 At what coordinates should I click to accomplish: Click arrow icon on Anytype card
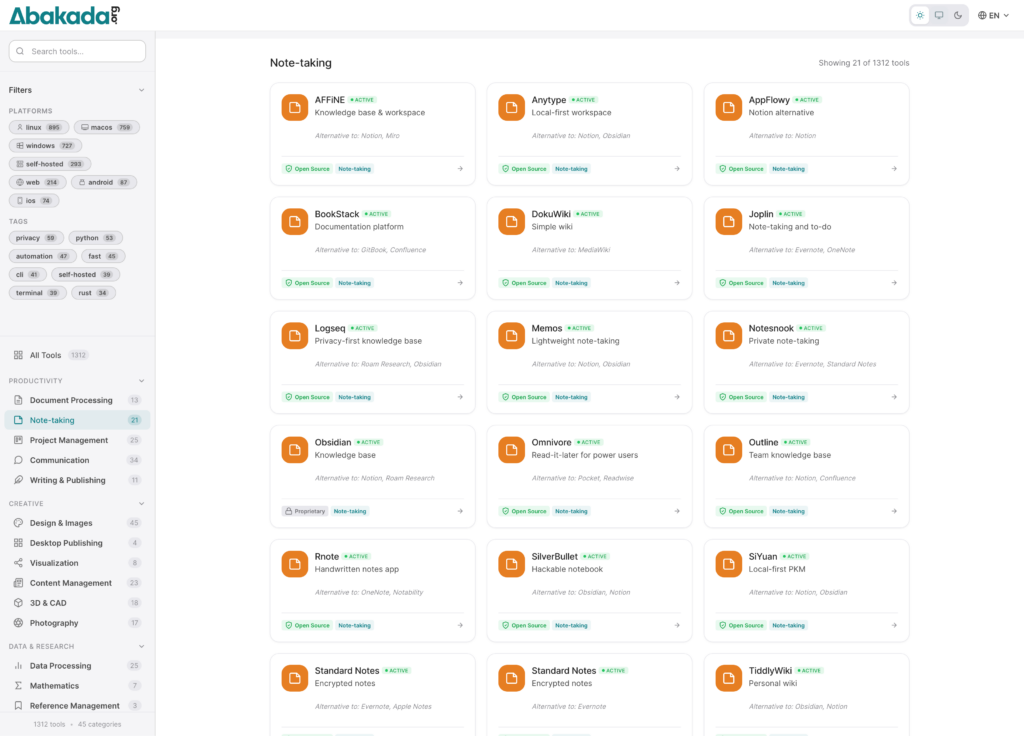(677, 169)
